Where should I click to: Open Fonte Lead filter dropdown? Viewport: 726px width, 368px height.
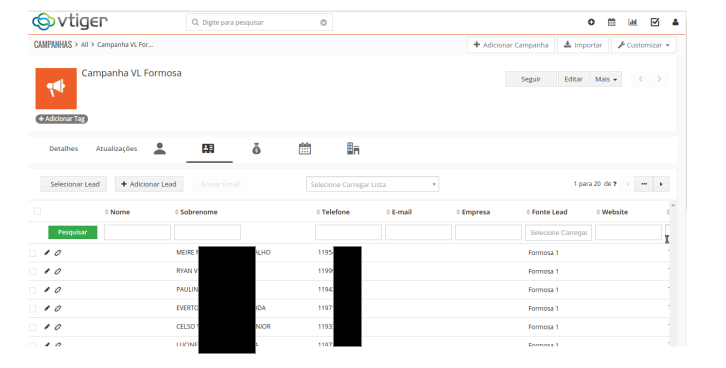pos(558,232)
